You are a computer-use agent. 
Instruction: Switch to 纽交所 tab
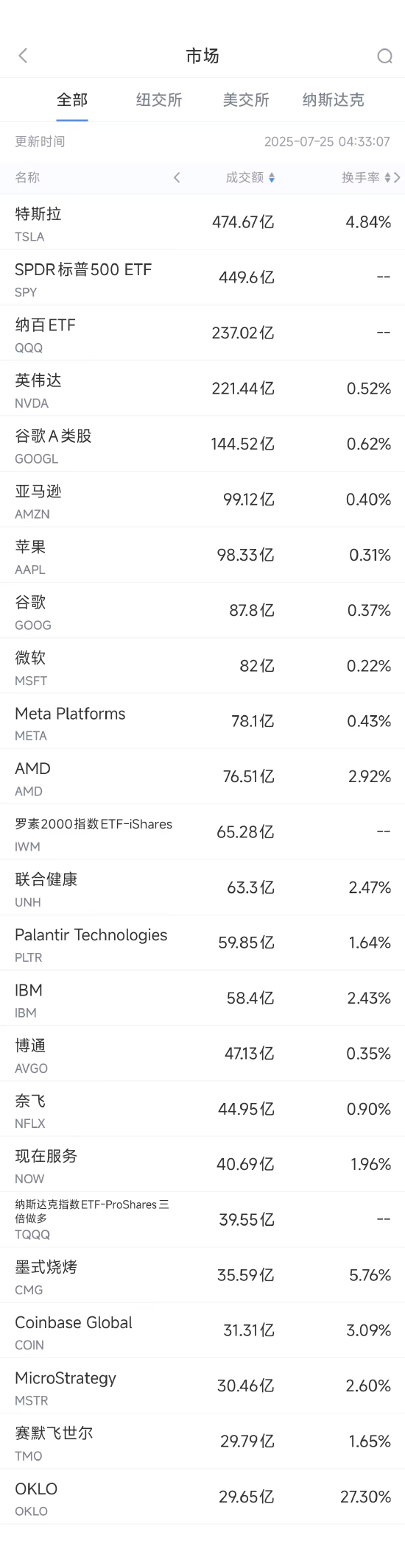(159, 100)
